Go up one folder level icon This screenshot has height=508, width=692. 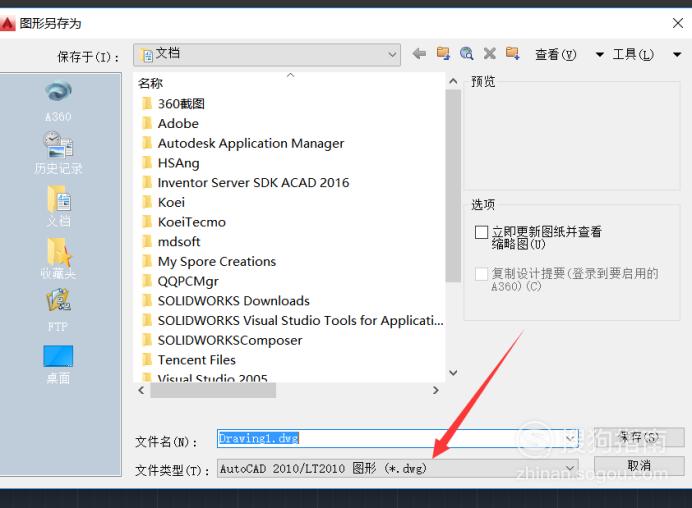point(443,53)
